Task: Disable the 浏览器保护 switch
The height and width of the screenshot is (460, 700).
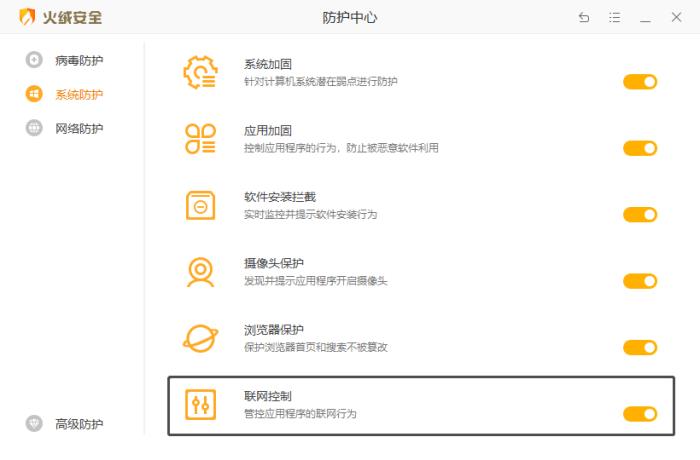Action: coord(640,348)
